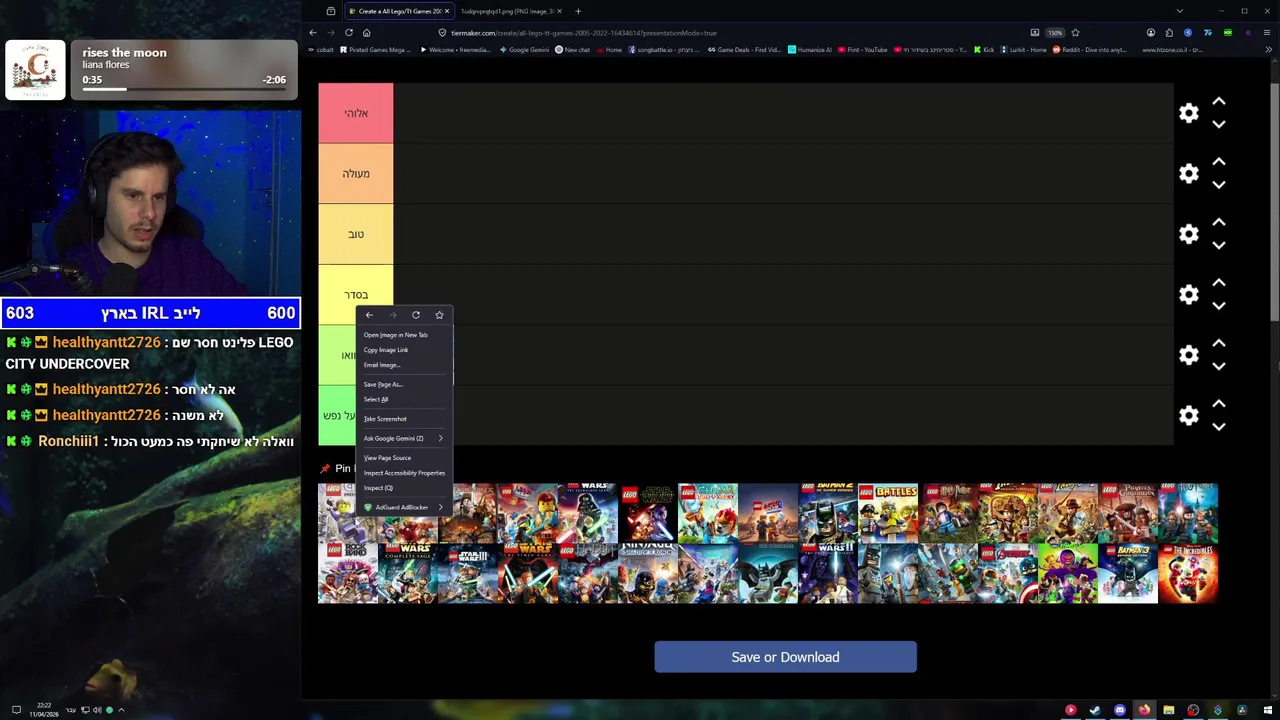Bookmark this page with toolbar star
The image size is (1280, 720).
coord(1075,32)
